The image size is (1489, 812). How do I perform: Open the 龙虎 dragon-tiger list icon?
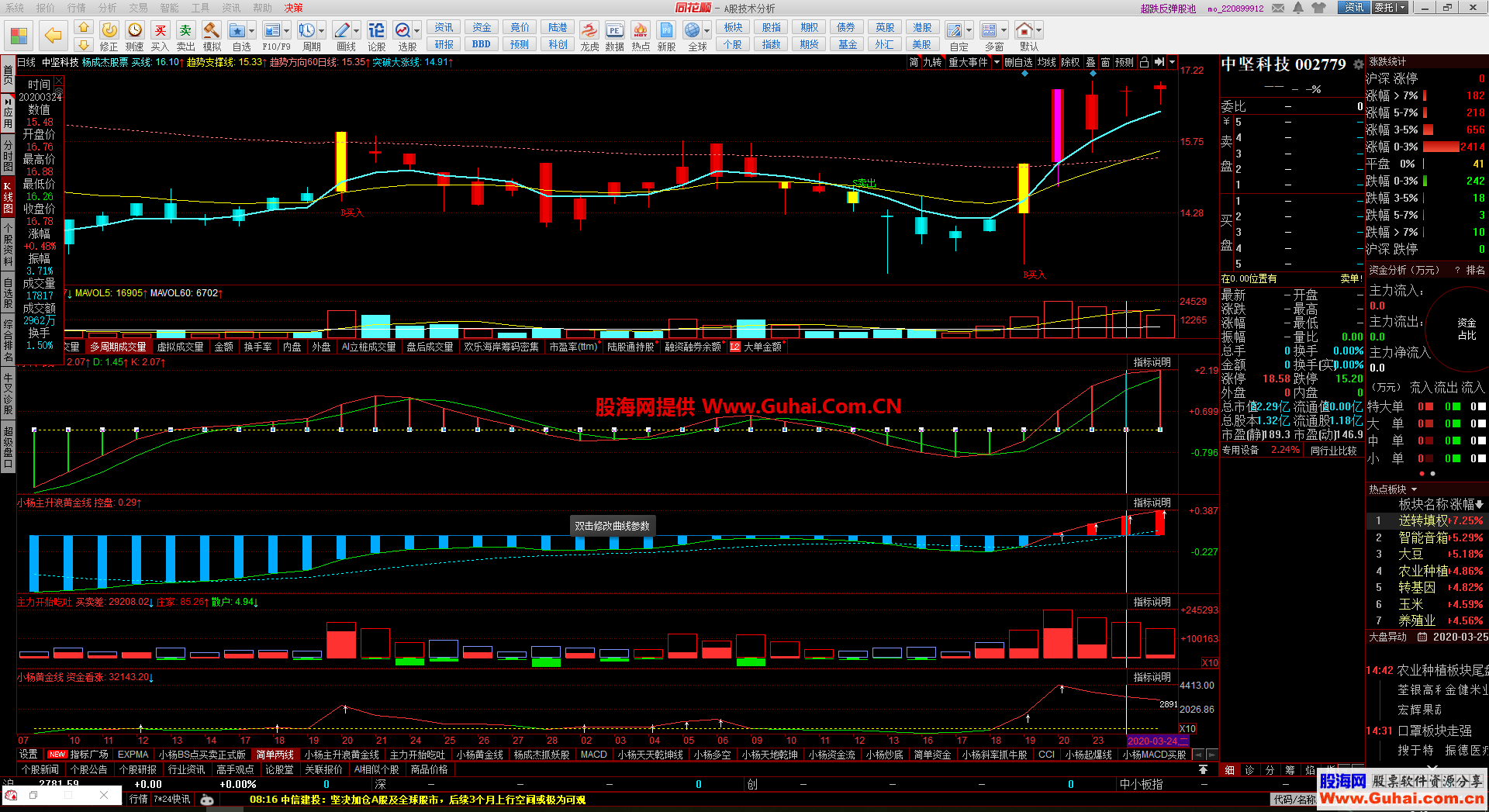tap(589, 30)
